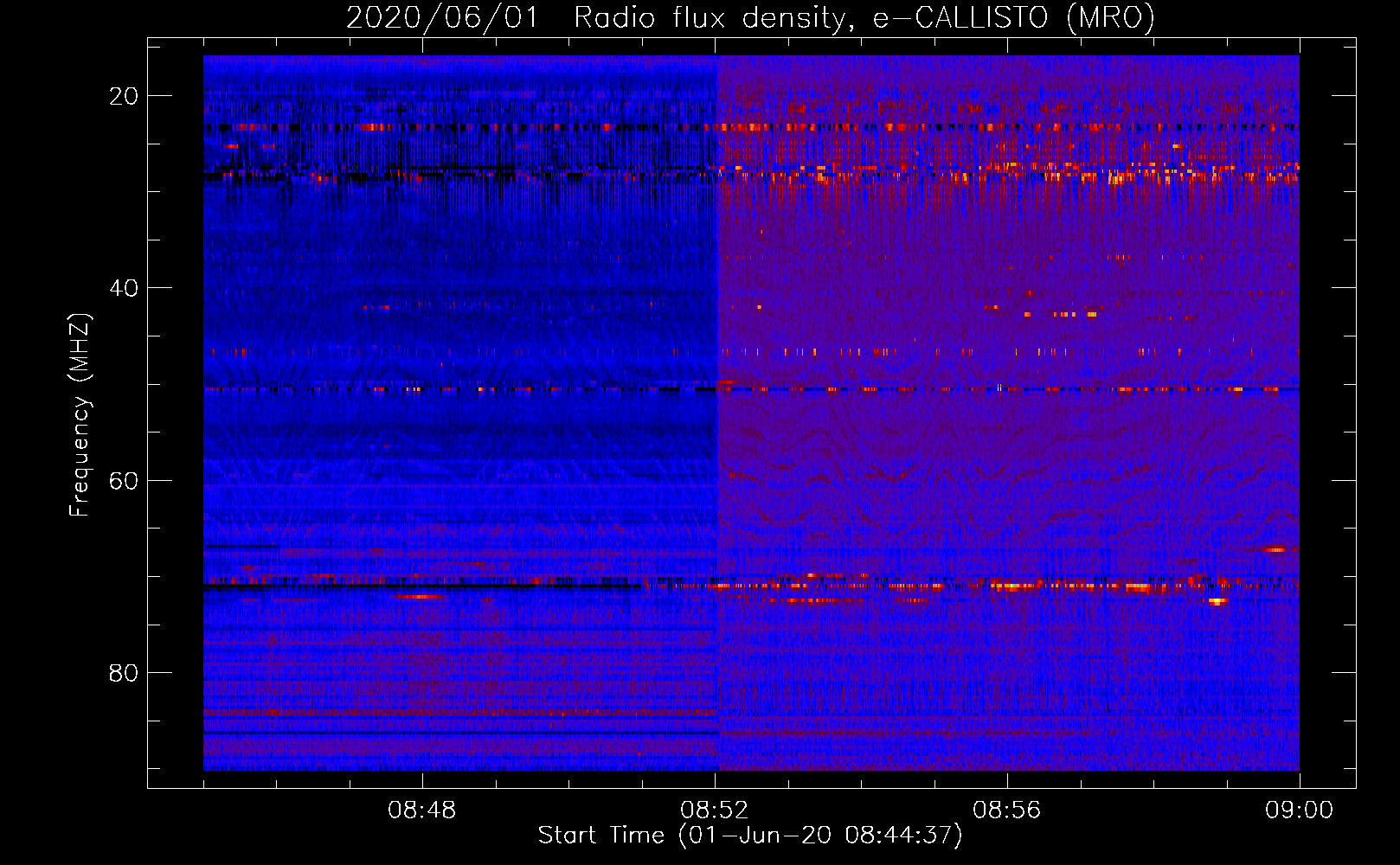Click the 09:00 time tick label

coord(1300,810)
